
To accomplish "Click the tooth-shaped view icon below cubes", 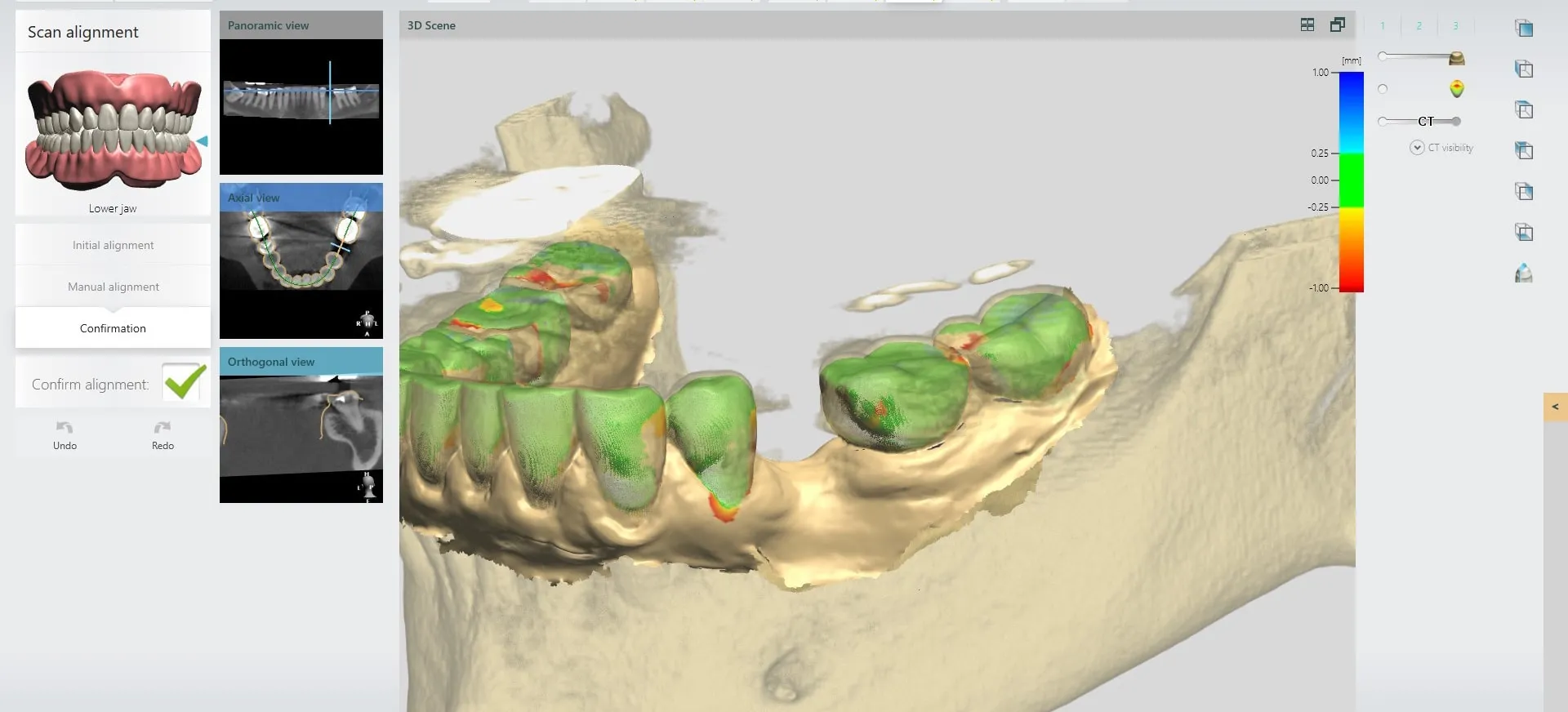I will tap(1523, 274).
